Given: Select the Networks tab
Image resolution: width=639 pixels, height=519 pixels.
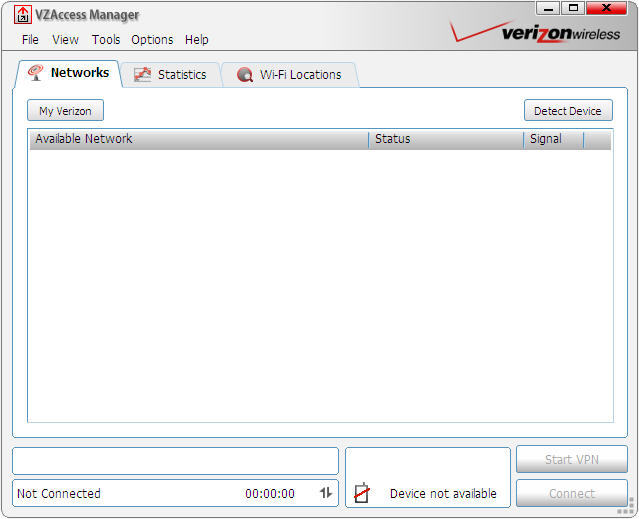Looking at the screenshot, I should (x=68, y=73).
